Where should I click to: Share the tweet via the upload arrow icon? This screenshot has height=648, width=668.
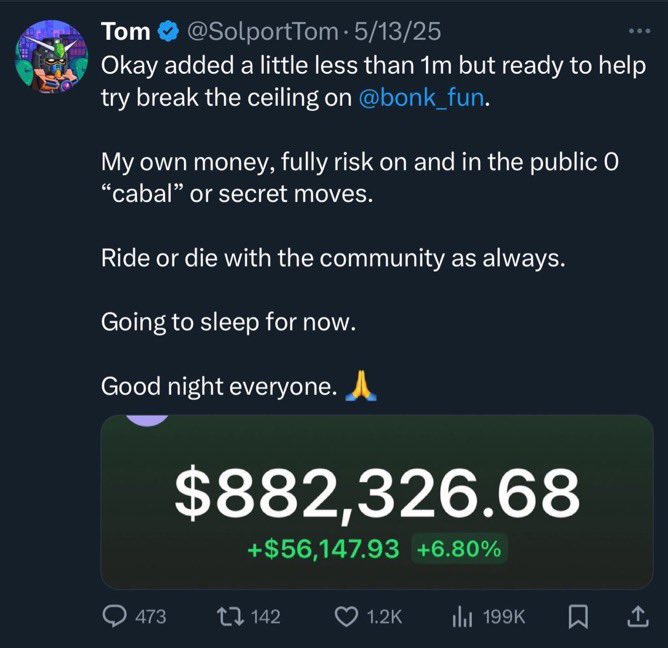pos(638,617)
